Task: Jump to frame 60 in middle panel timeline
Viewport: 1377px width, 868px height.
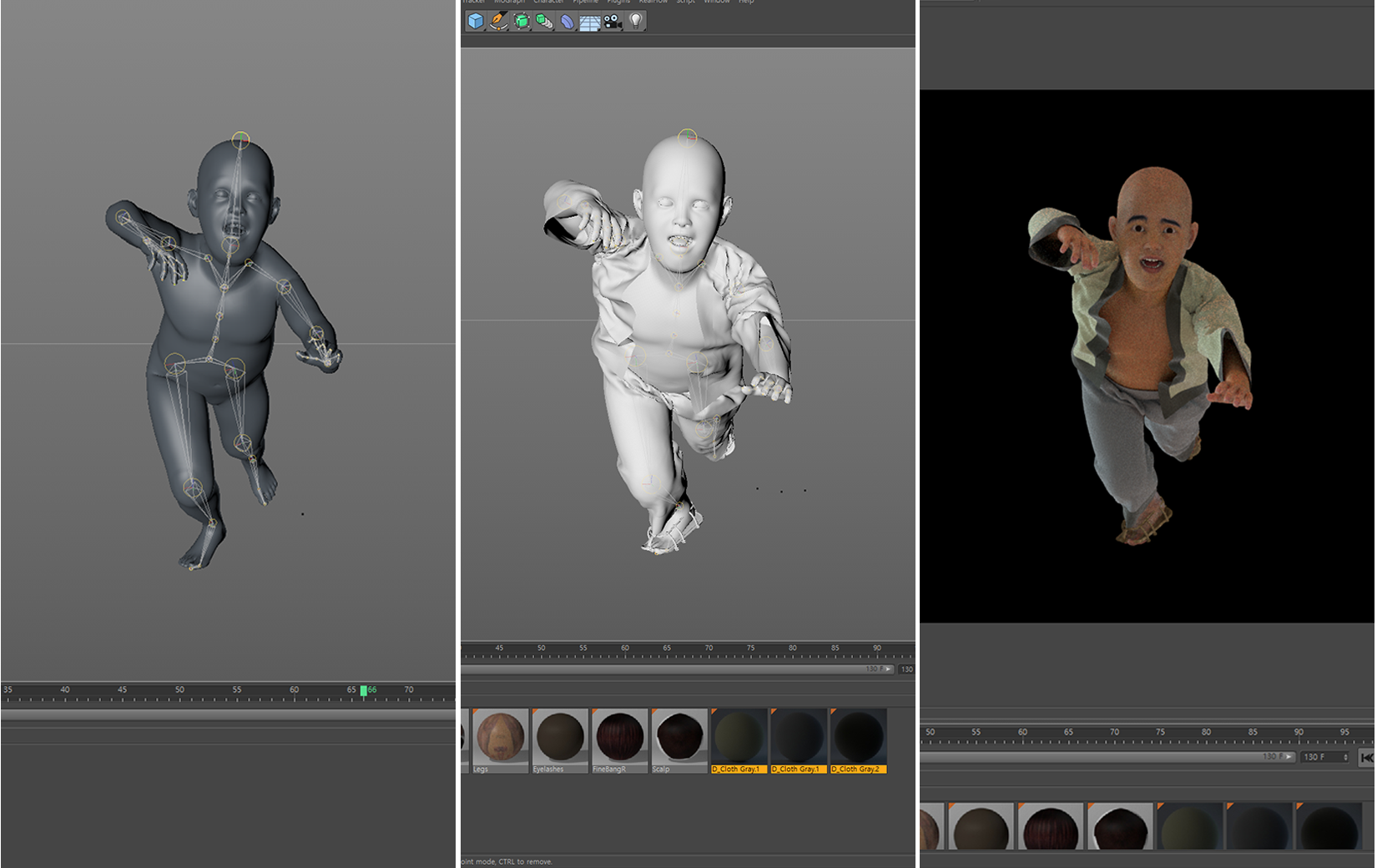Action: (625, 648)
